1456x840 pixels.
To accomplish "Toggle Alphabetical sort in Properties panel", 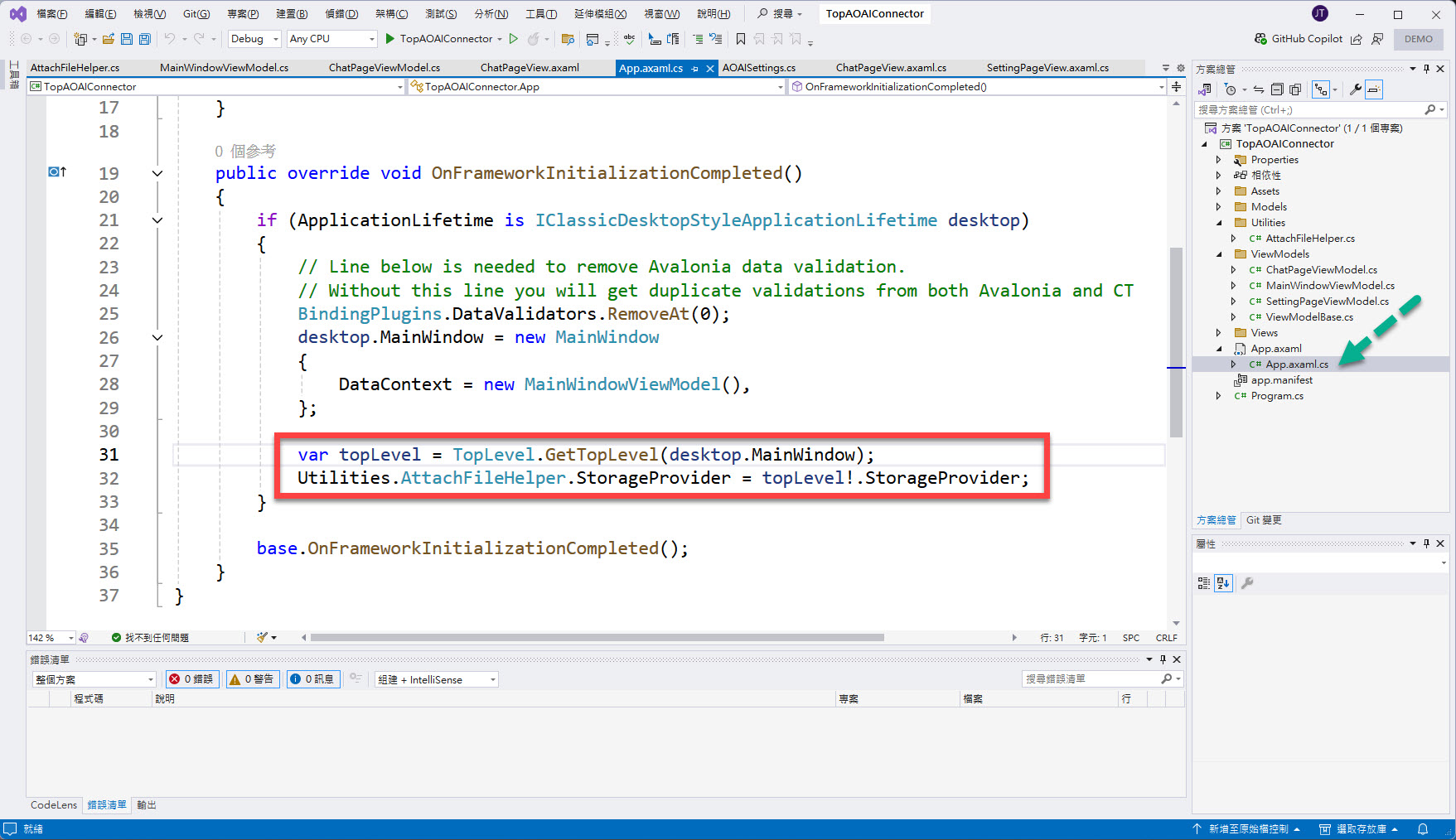I will (1223, 583).
